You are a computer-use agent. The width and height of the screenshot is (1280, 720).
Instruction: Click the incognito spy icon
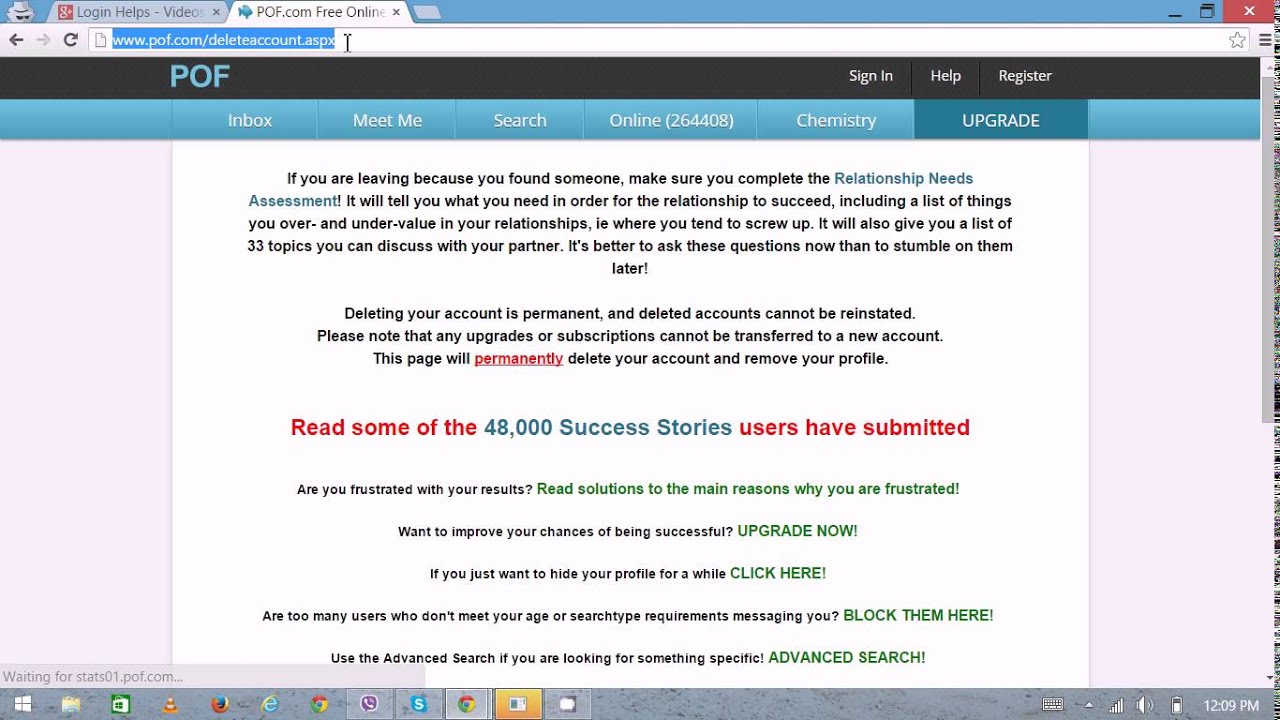tap(20, 12)
